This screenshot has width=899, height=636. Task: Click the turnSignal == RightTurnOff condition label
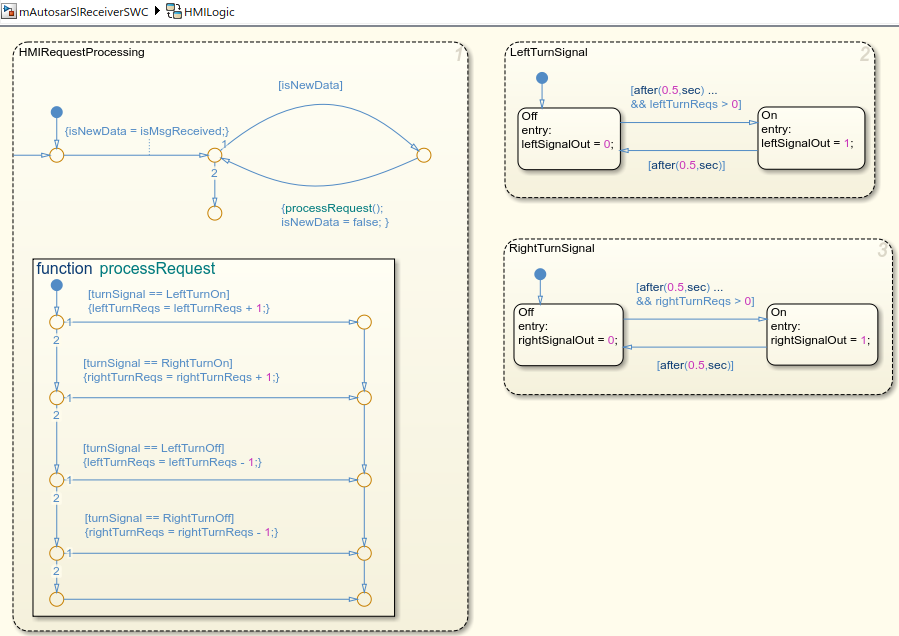point(160,518)
